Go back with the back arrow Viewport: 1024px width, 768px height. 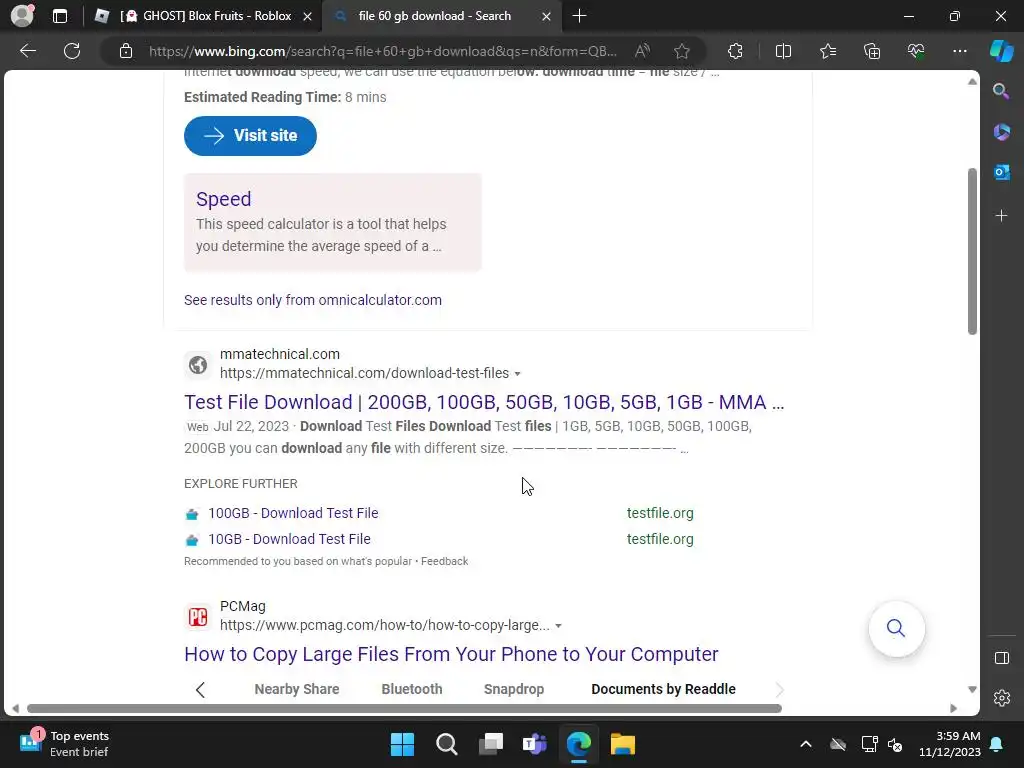point(27,51)
